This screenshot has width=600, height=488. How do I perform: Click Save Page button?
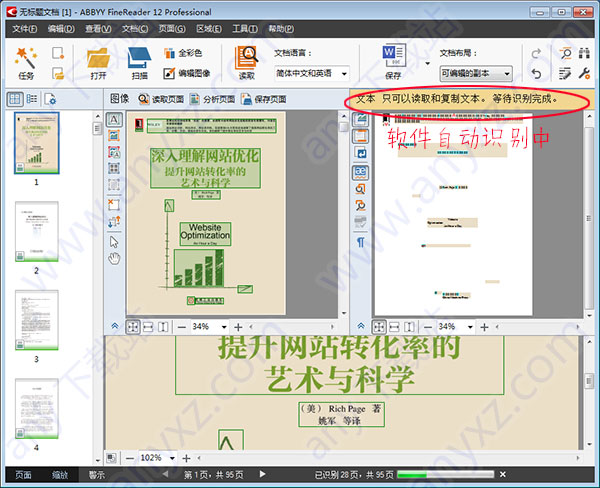(x=264, y=99)
